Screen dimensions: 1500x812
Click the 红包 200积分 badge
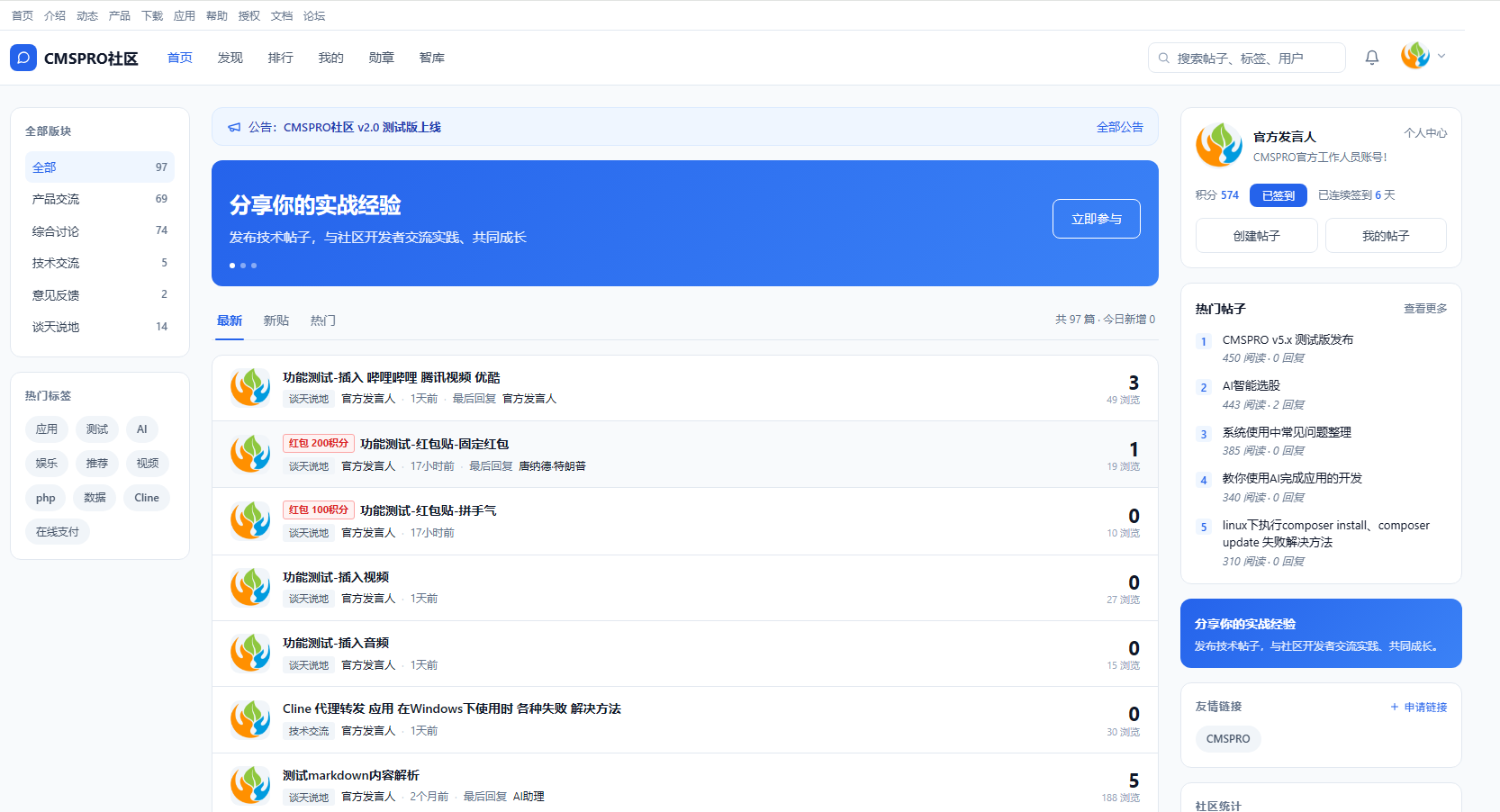[x=319, y=444]
